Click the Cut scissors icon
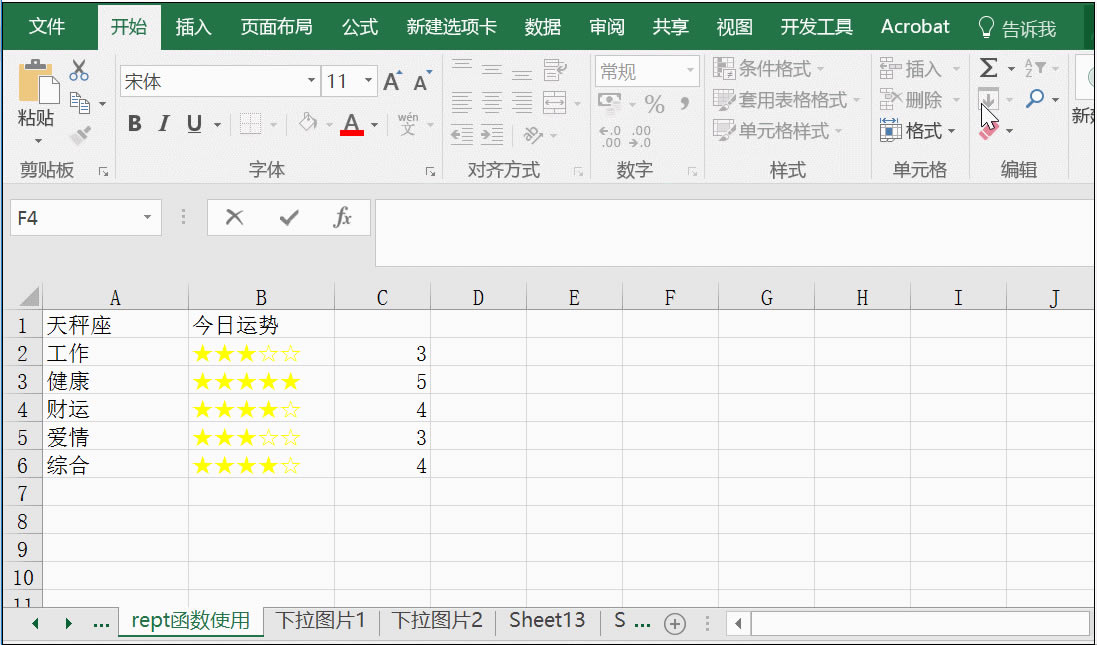Viewport: 1097px width, 645px height. [80, 68]
